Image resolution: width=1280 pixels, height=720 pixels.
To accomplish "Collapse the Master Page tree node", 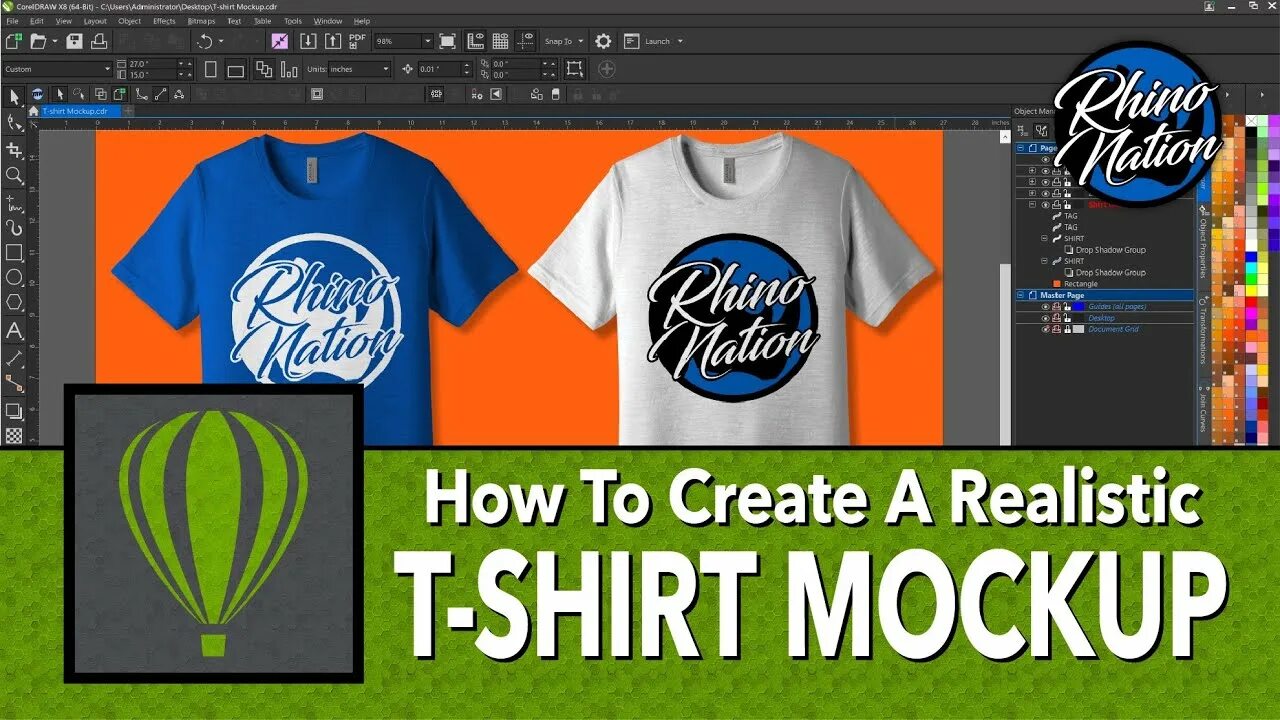I will point(1021,295).
